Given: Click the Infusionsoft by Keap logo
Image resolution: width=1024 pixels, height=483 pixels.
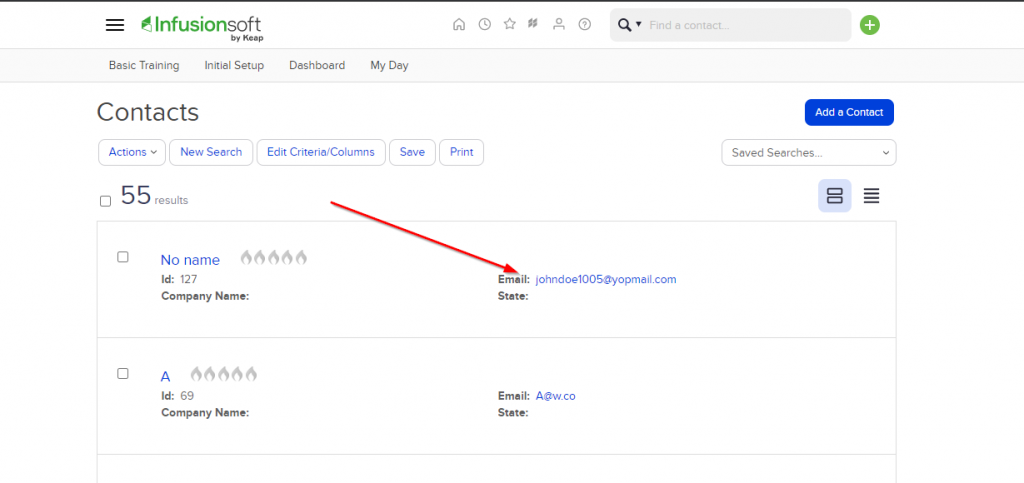Looking at the screenshot, I should point(202,28).
